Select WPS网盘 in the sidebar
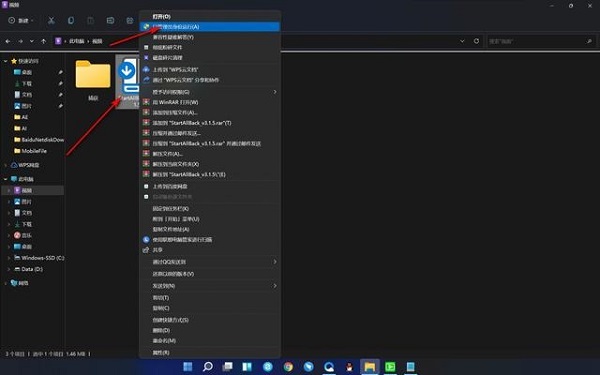Image resolution: width=600 pixels, height=375 pixels. [x=25, y=165]
